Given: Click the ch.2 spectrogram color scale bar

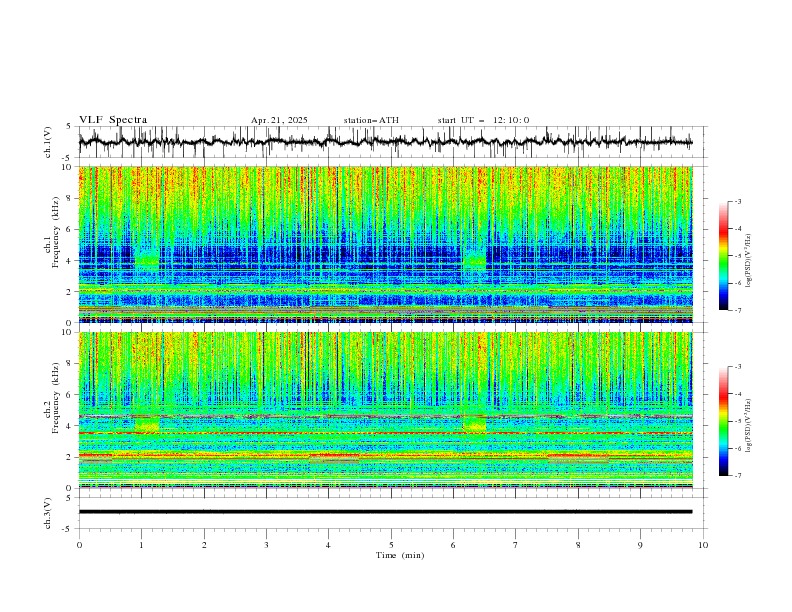Looking at the screenshot, I should coord(724,421).
